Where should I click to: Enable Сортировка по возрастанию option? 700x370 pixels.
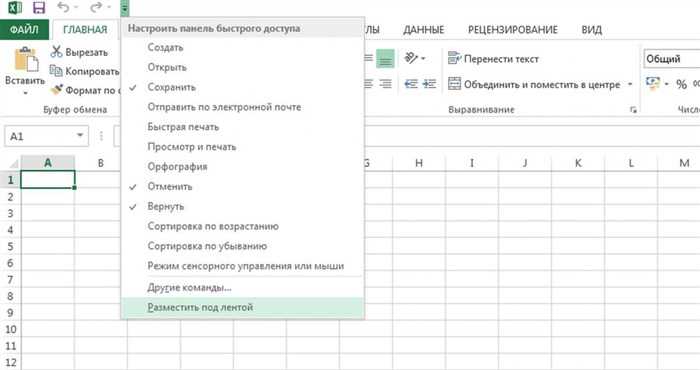click(x=243, y=226)
